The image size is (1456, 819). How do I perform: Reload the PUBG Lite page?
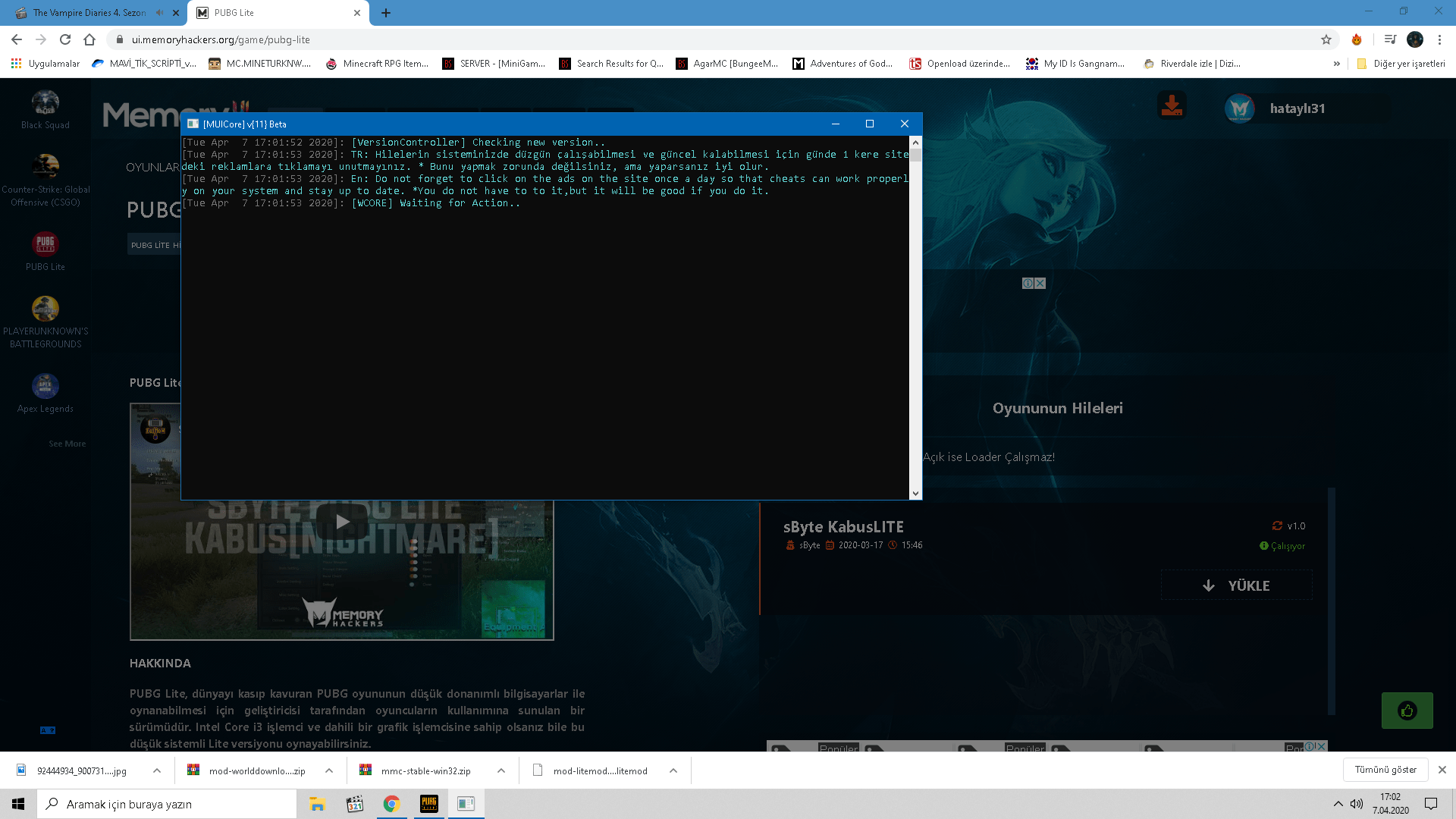(65, 39)
